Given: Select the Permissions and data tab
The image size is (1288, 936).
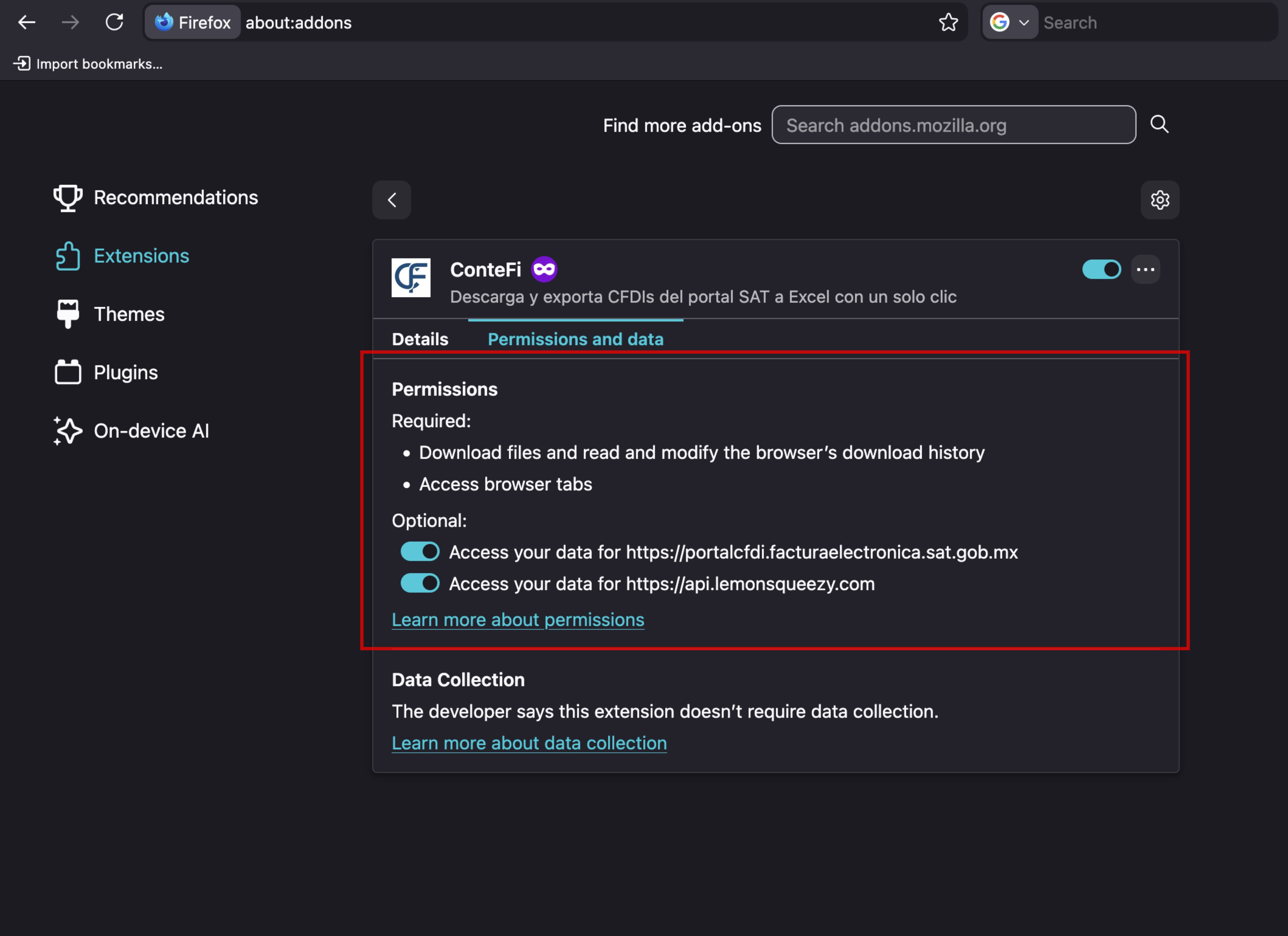Looking at the screenshot, I should (575, 339).
